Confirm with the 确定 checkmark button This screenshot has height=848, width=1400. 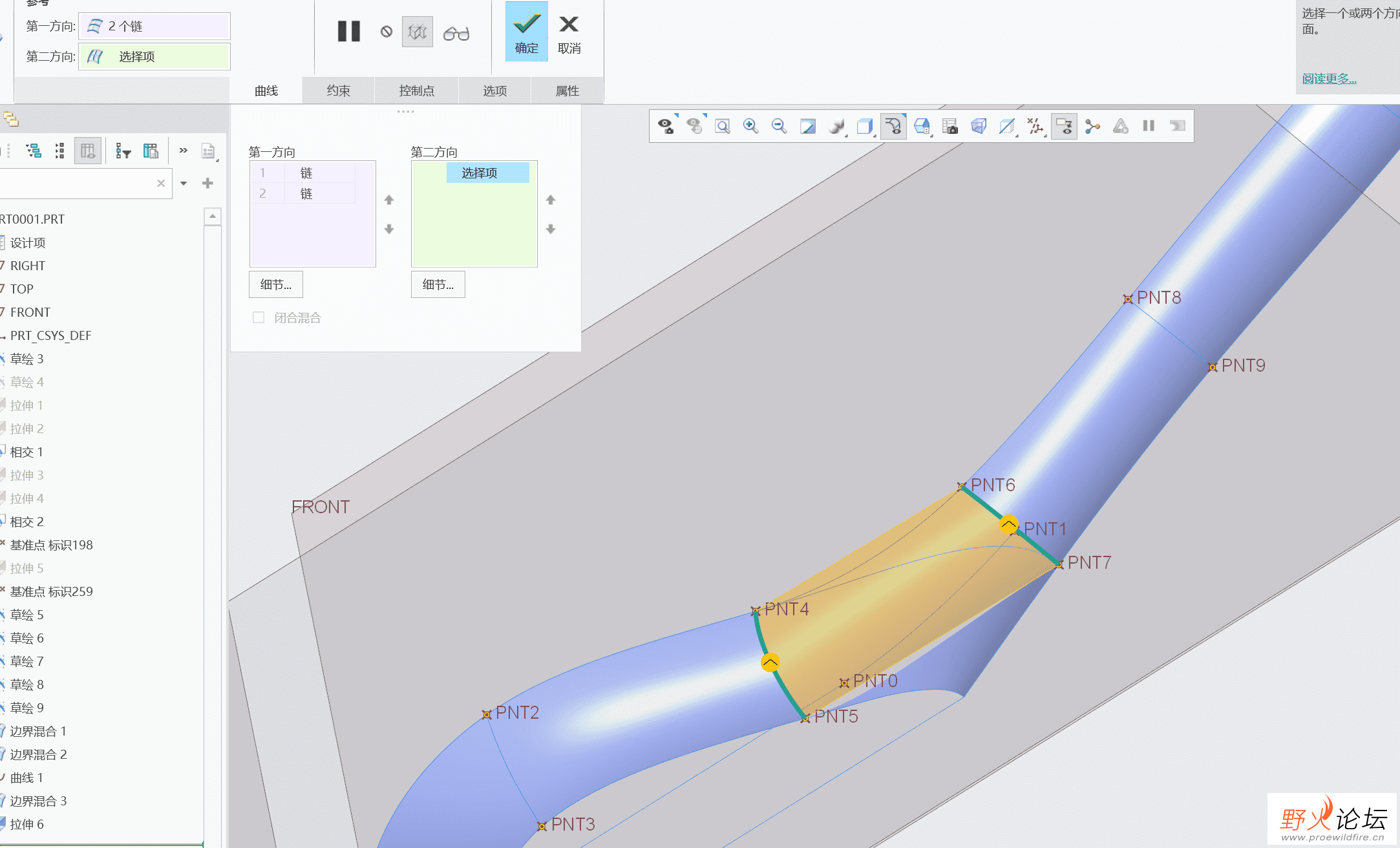point(527,32)
